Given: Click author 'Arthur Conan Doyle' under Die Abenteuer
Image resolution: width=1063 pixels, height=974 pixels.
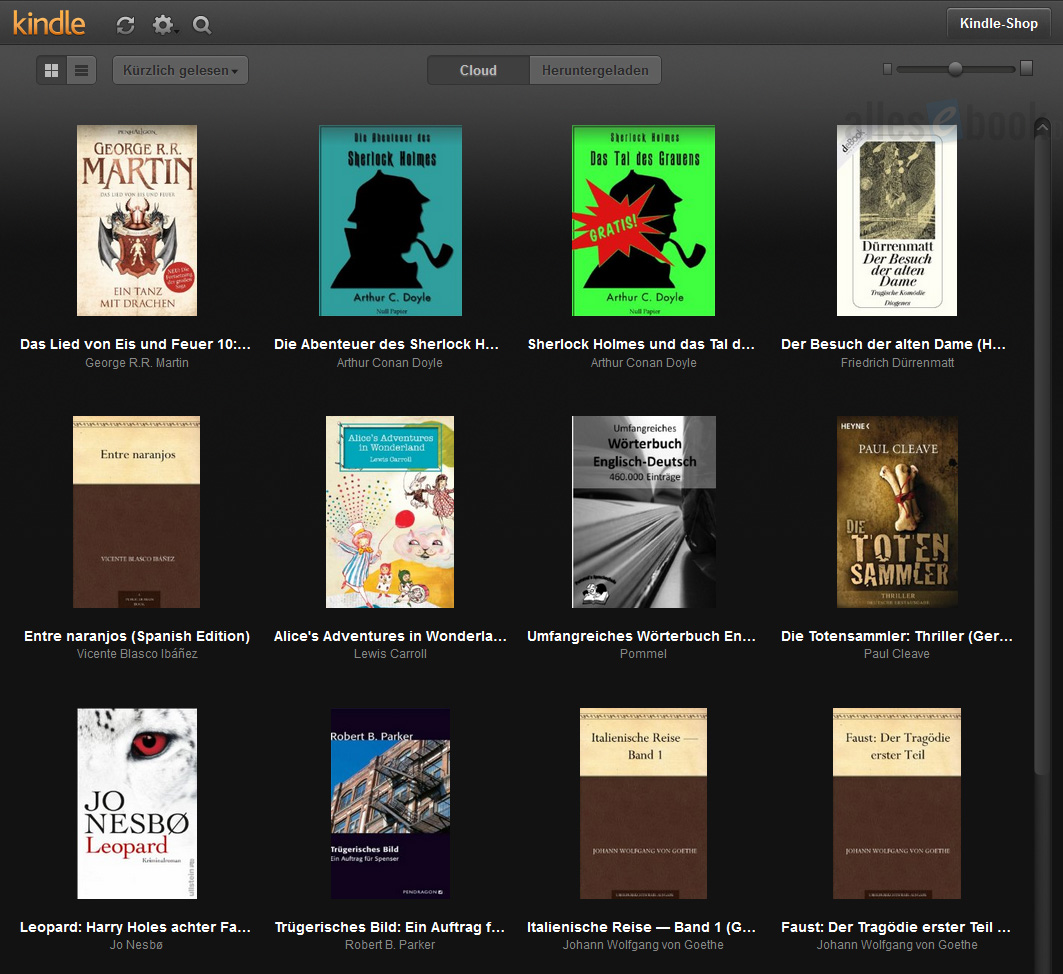Looking at the screenshot, I should pyautogui.click(x=390, y=363).
